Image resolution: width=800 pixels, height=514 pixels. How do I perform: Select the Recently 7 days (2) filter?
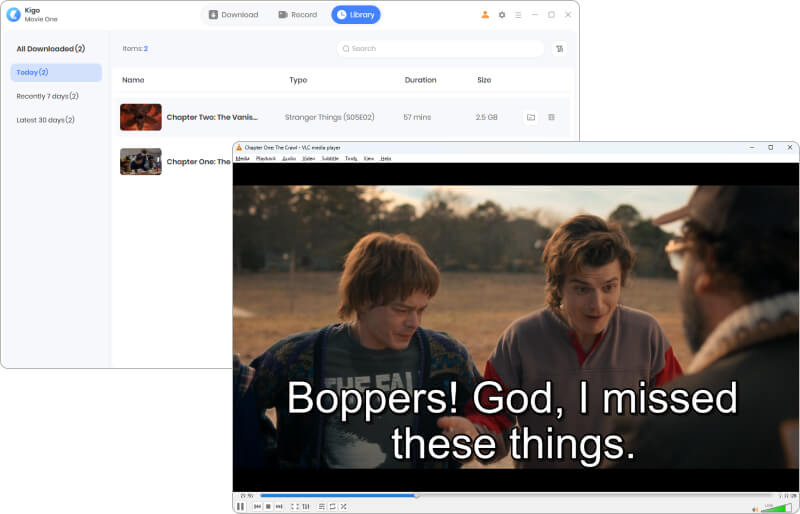click(47, 96)
